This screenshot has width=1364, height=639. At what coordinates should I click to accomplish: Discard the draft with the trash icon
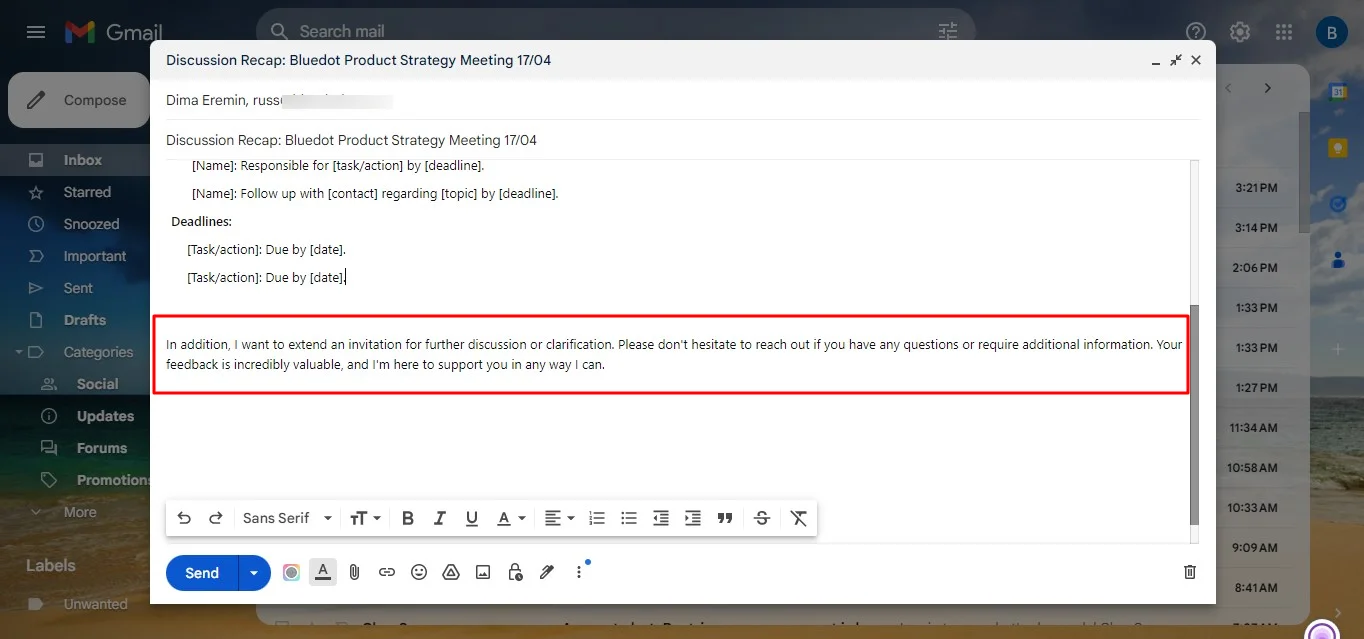(x=1189, y=571)
